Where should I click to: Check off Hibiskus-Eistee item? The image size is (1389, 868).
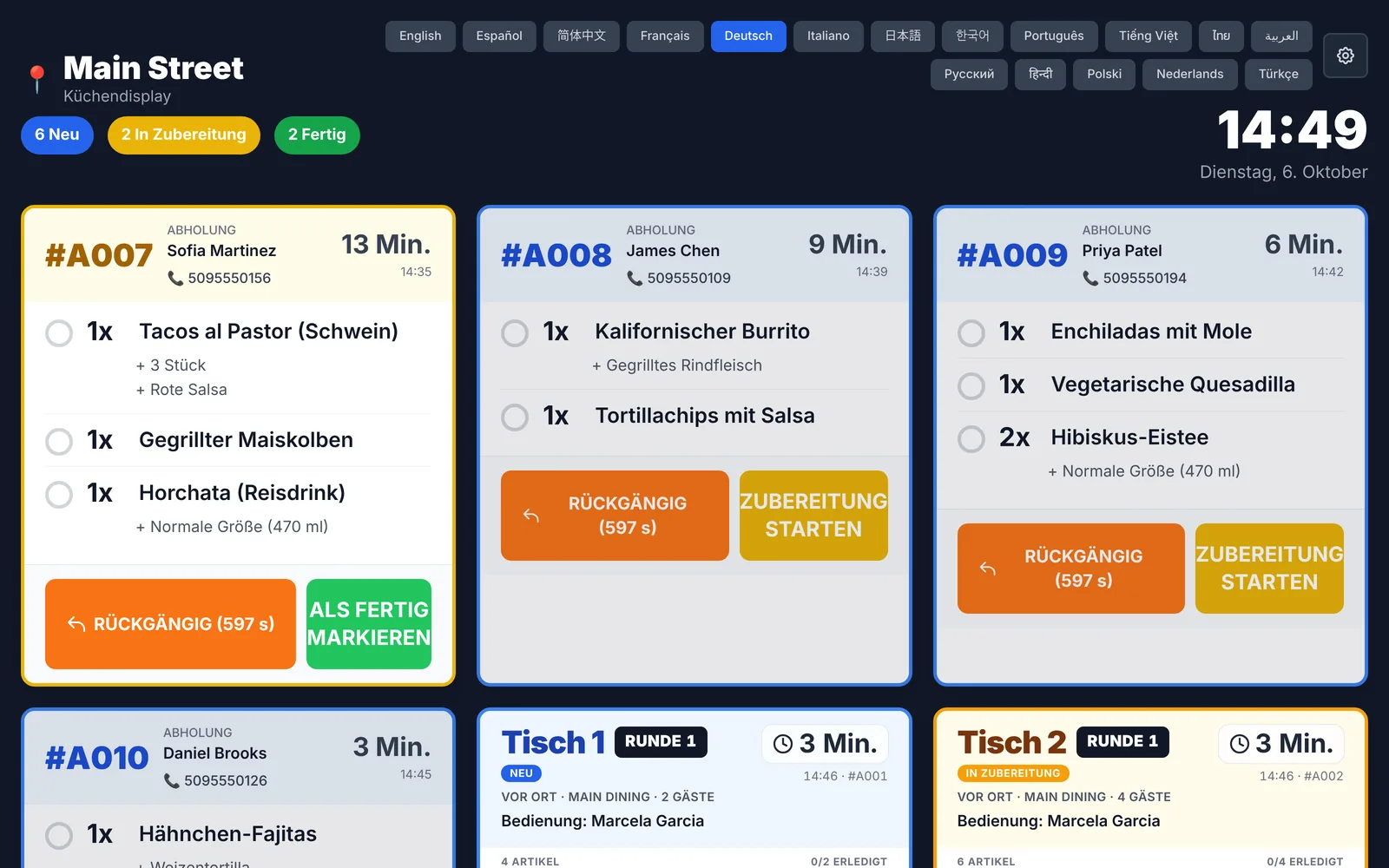point(971,438)
